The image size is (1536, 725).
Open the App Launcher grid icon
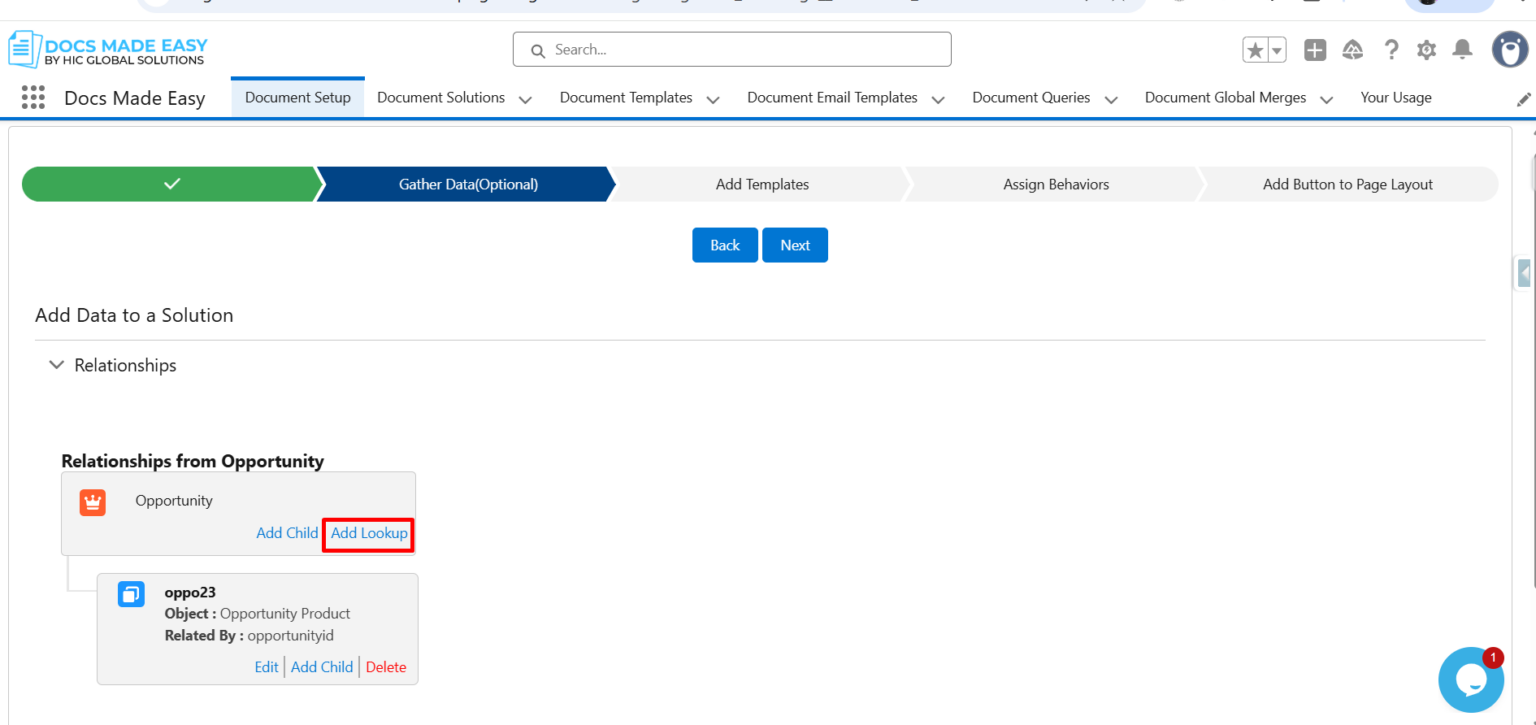33,97
